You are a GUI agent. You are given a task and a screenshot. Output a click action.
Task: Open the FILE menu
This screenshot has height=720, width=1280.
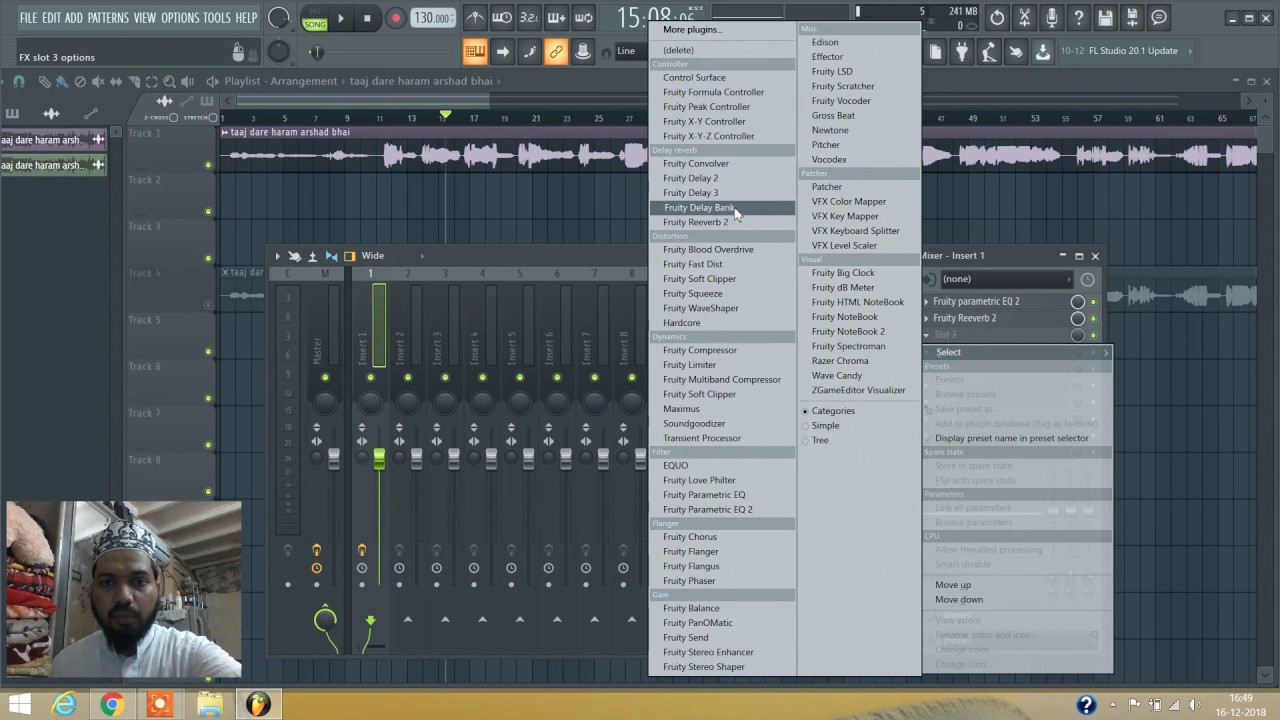pyautogui.click(x=28, y=18)
